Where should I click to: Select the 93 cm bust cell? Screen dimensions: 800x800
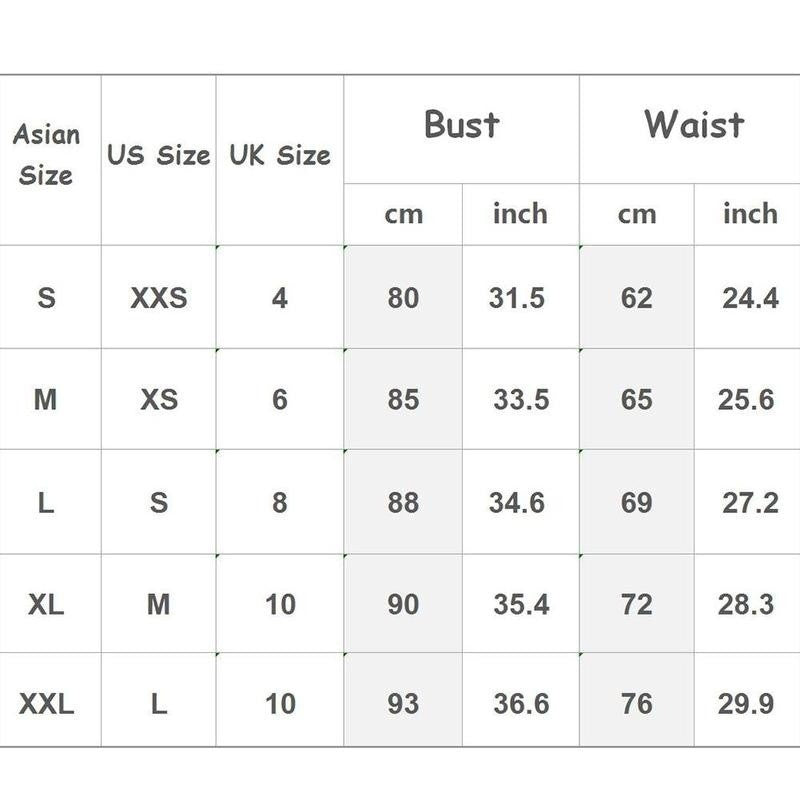[403, 704]
